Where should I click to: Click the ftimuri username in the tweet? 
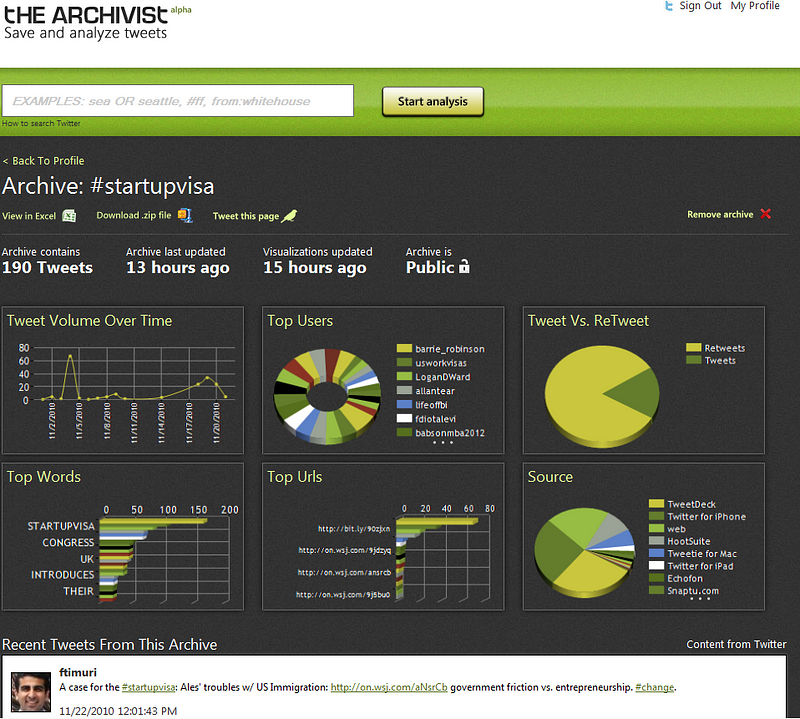click(x=78, y=672)
